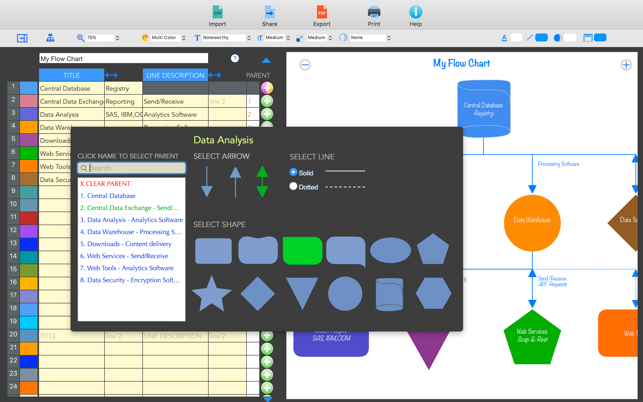The height and width of the screenshot is (402, 643).
Task: Select 4. Data Warehouse as parent
Action: tap(131, 232)
